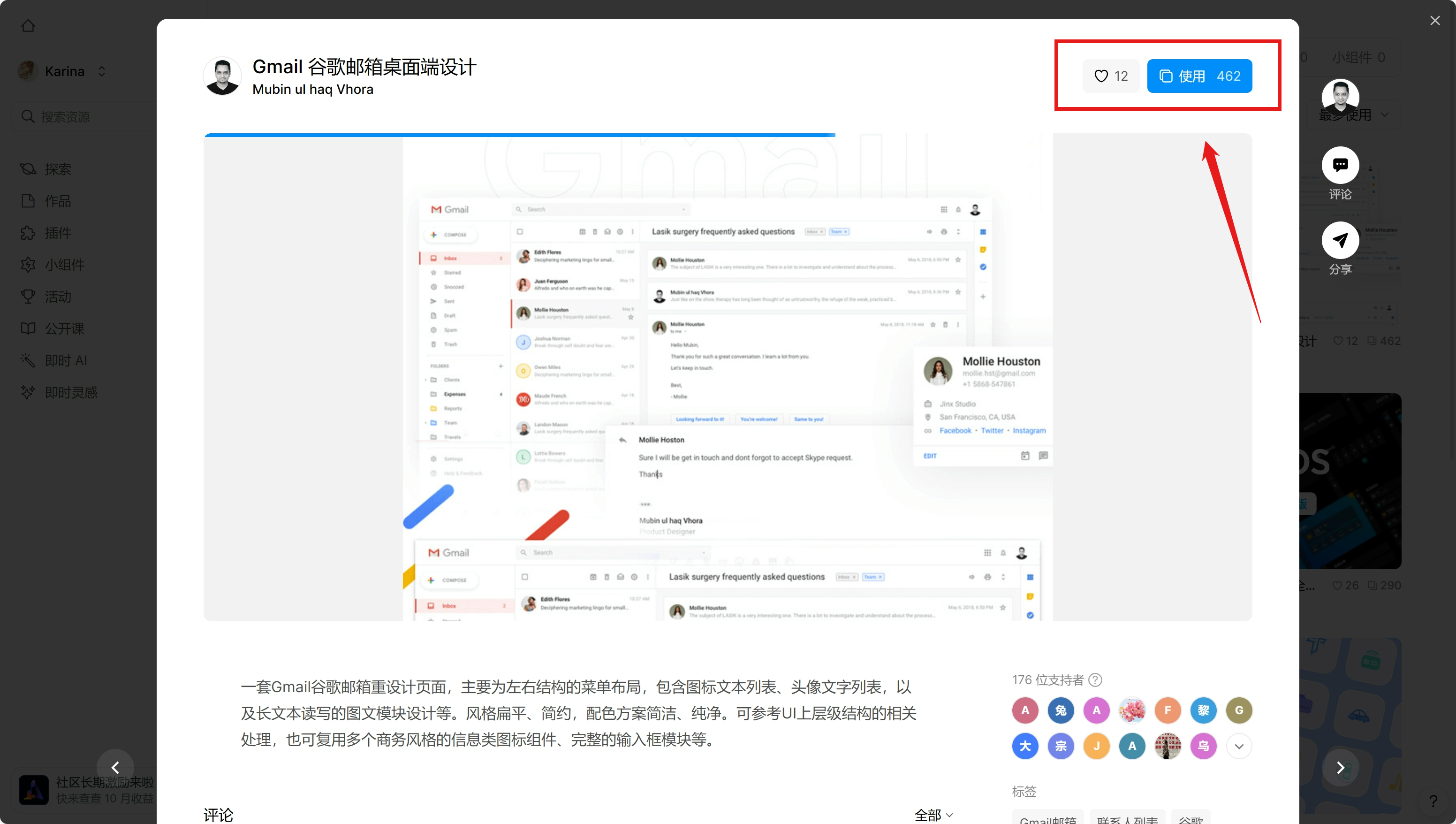
Task: Click supporter avatar G
Action: (1239, 710)
